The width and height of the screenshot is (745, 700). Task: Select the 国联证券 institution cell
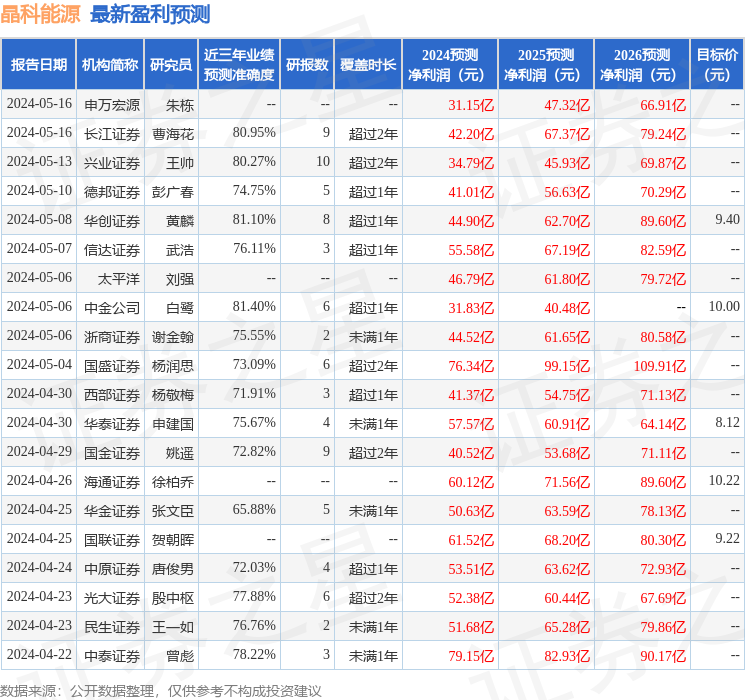tap(112, 540)
